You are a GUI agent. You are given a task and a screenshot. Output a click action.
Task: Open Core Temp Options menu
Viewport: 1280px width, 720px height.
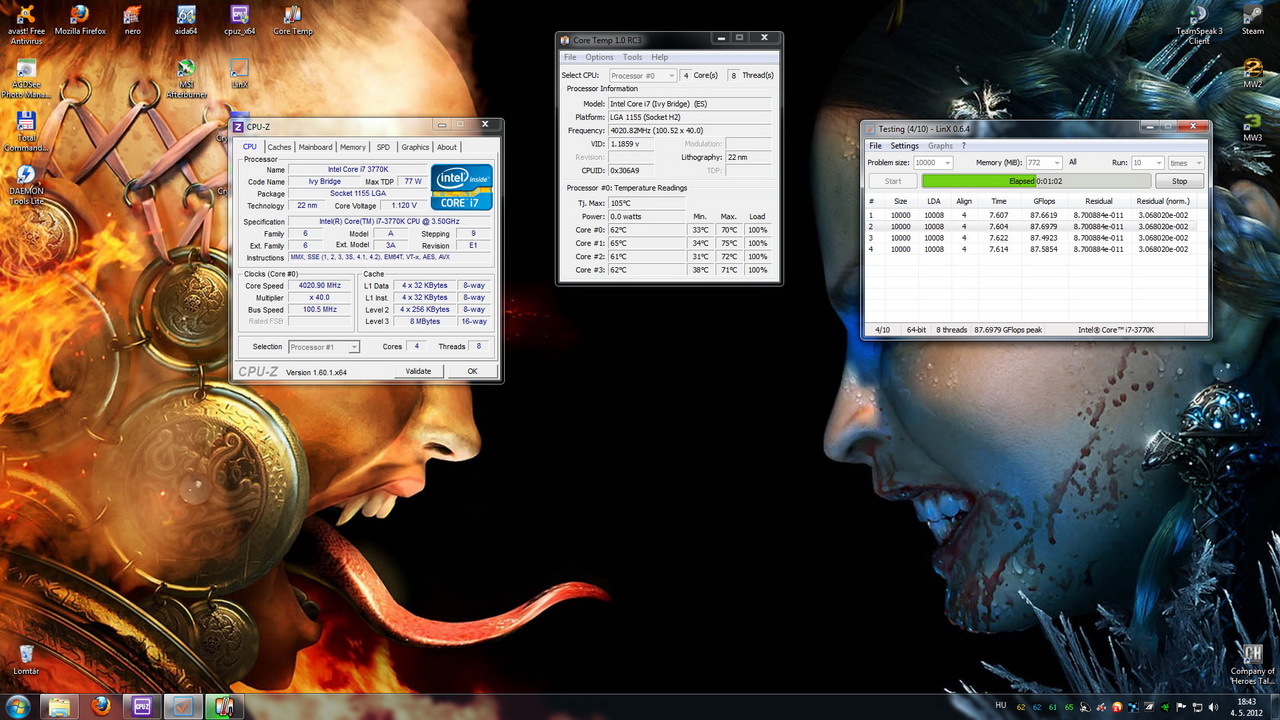coord(599,57)
